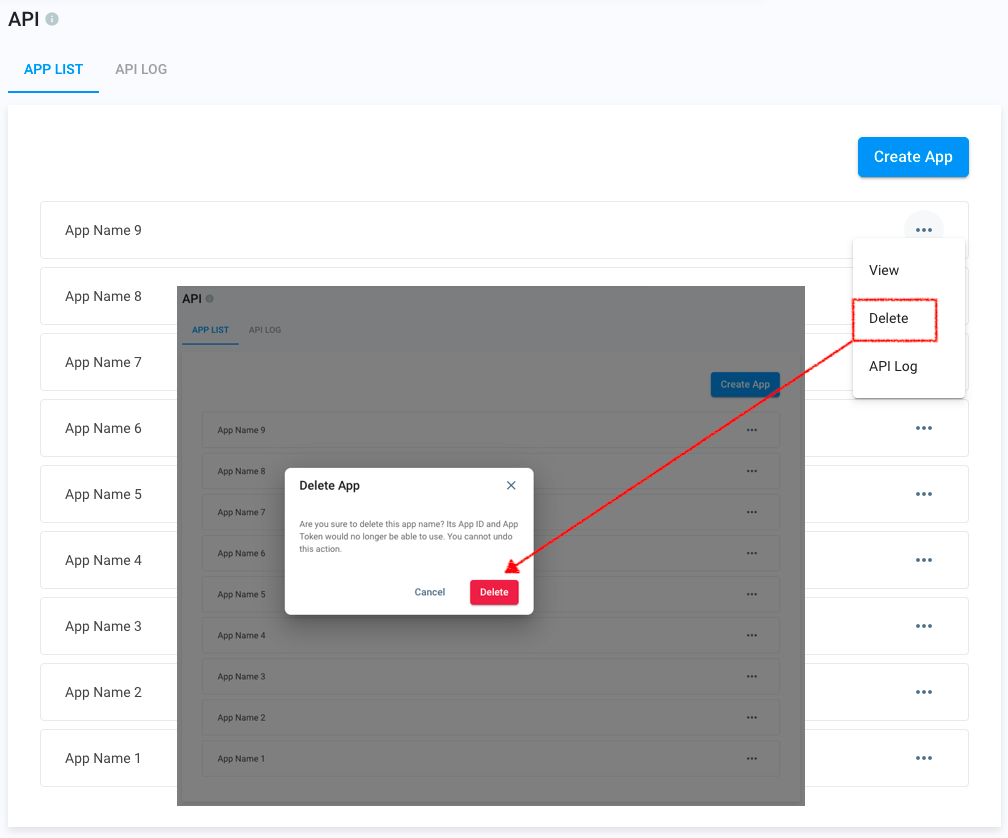The height and width of the screenshot is (838, 1008).
Task: Open the three-dot menu for App Name 1 in main list
Action: [924, 758]
